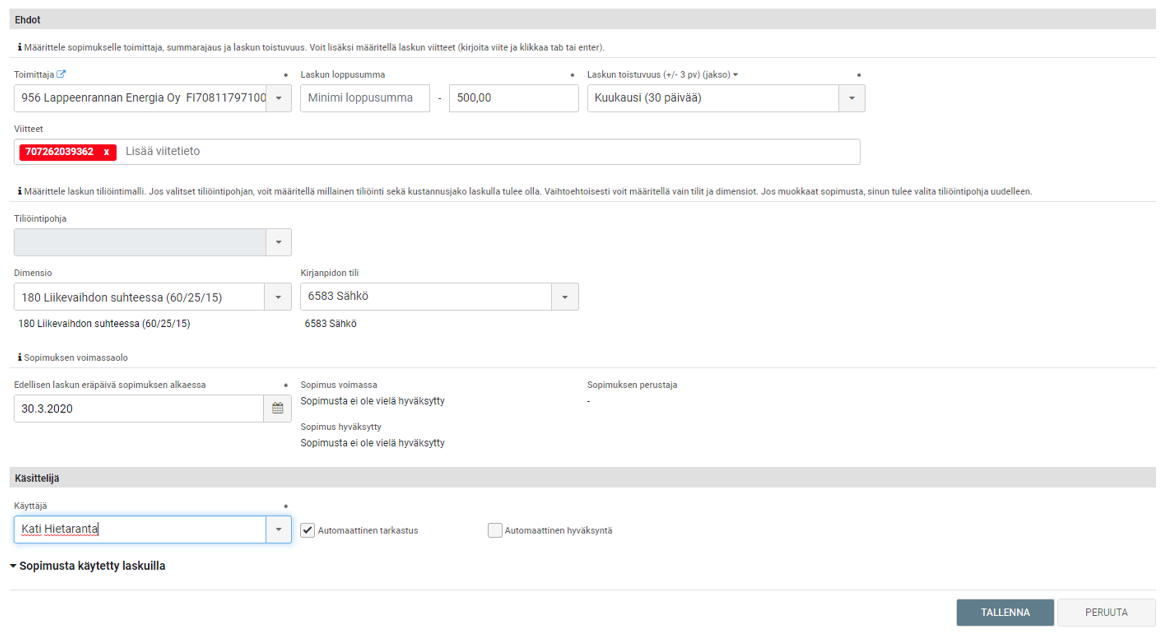
Task: Click the Minimi loppusumma input field
Action: [x=364, y=98]
